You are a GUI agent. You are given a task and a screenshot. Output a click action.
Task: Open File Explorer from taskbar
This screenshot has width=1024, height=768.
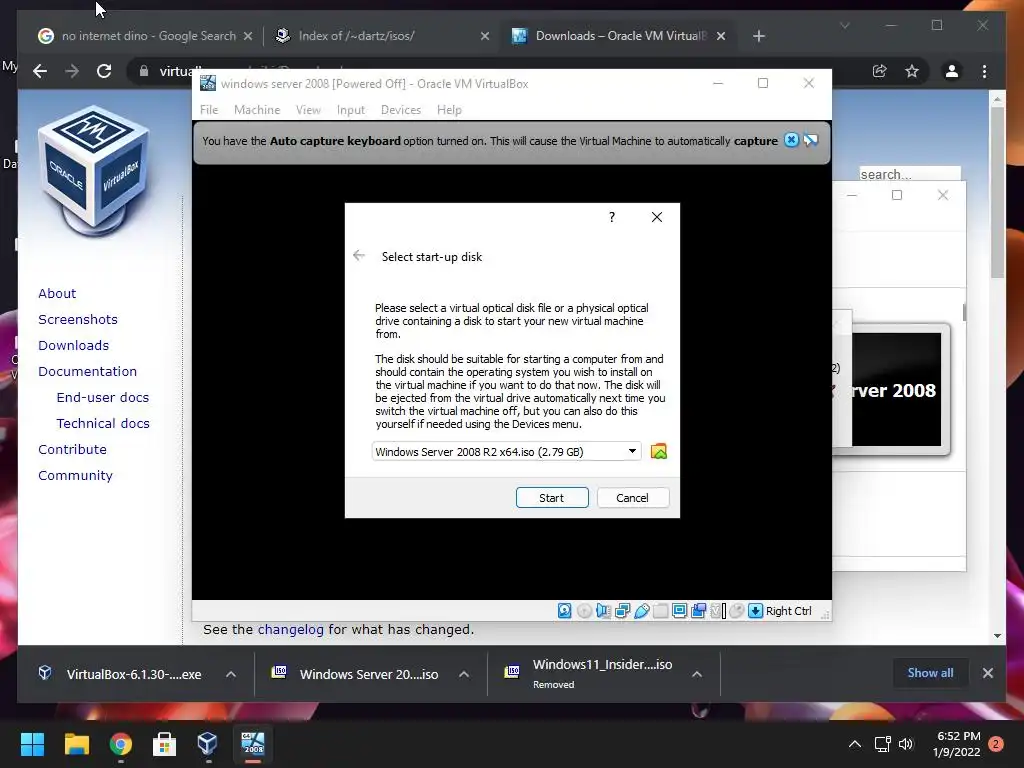coord(76,744)
